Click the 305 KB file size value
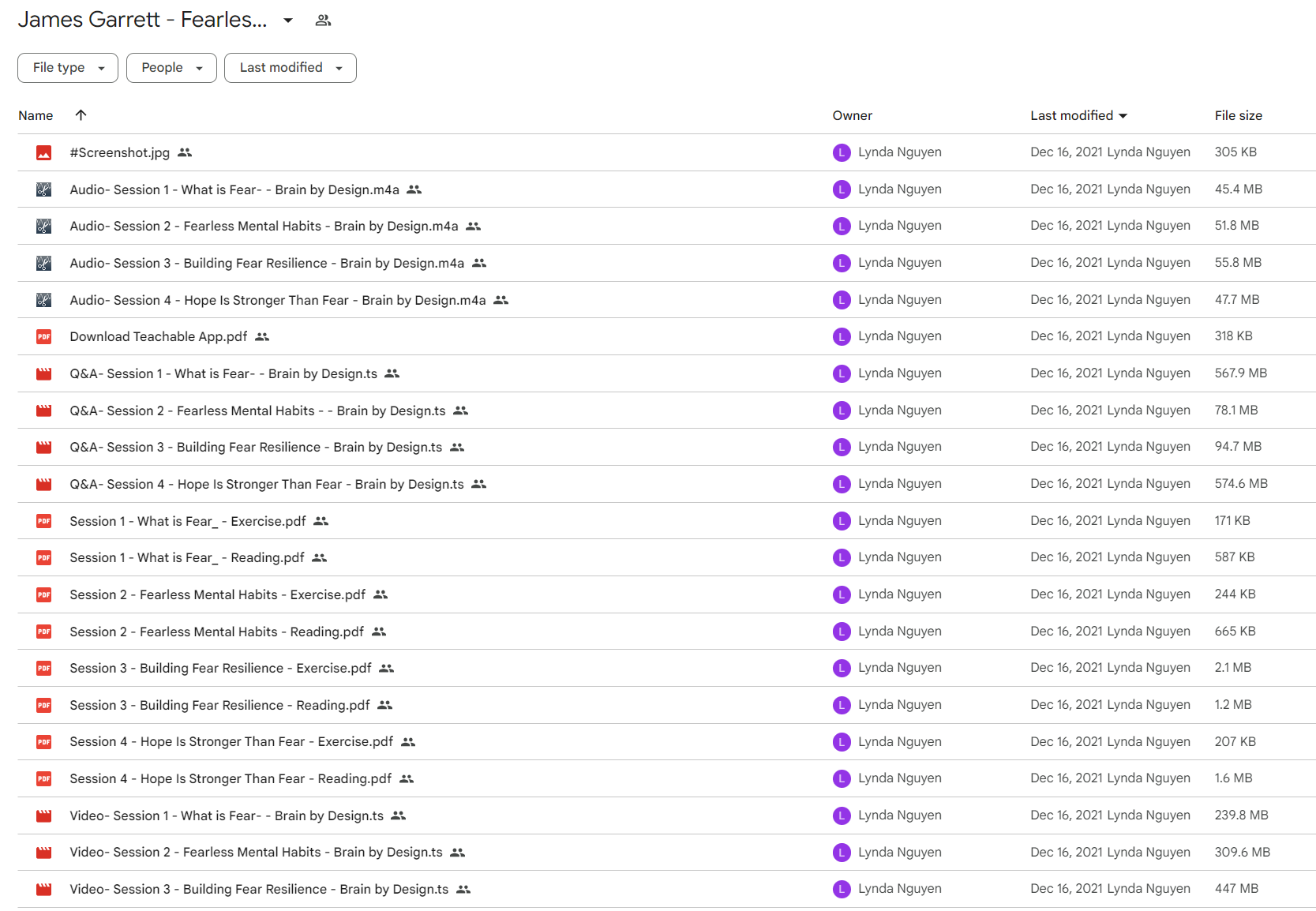The image size is (1316, 911). click(1235, 152)
